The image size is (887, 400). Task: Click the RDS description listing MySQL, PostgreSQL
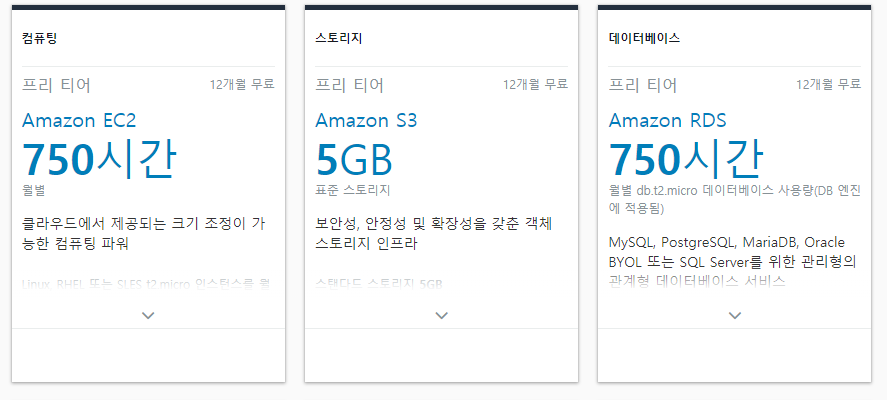pyautogui.click(x=733, y=261)
